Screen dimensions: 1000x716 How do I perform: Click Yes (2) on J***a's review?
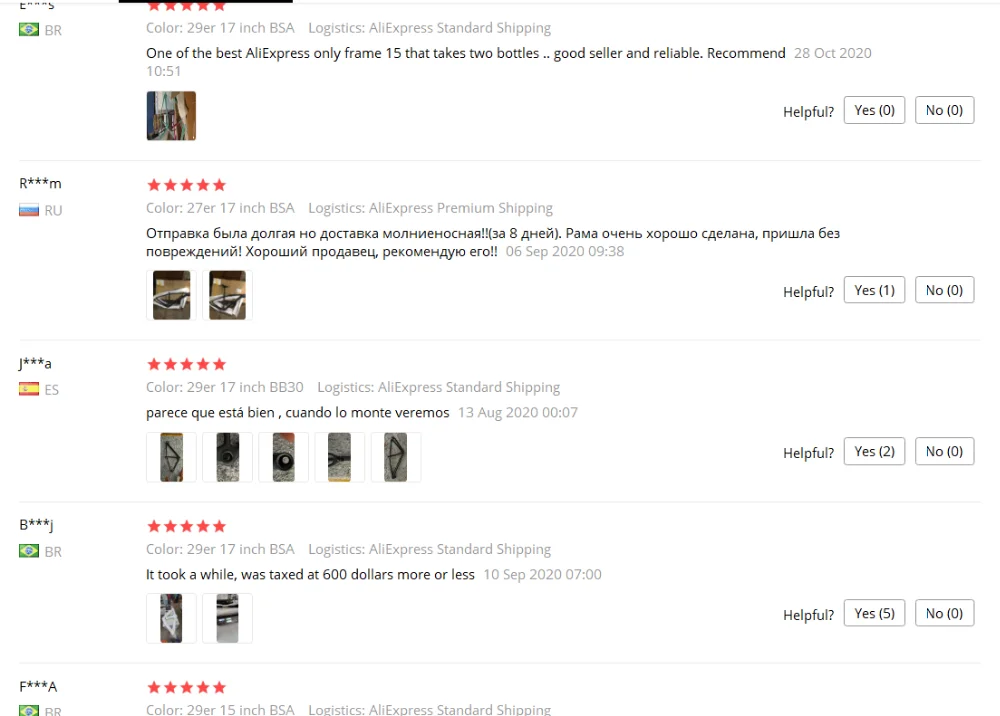pos(874,451)
